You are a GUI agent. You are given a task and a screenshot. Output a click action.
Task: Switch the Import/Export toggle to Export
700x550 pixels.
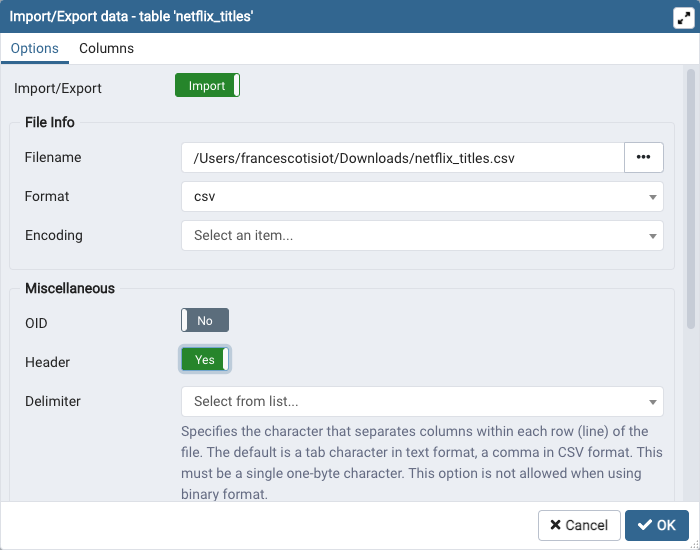[207, 86]
